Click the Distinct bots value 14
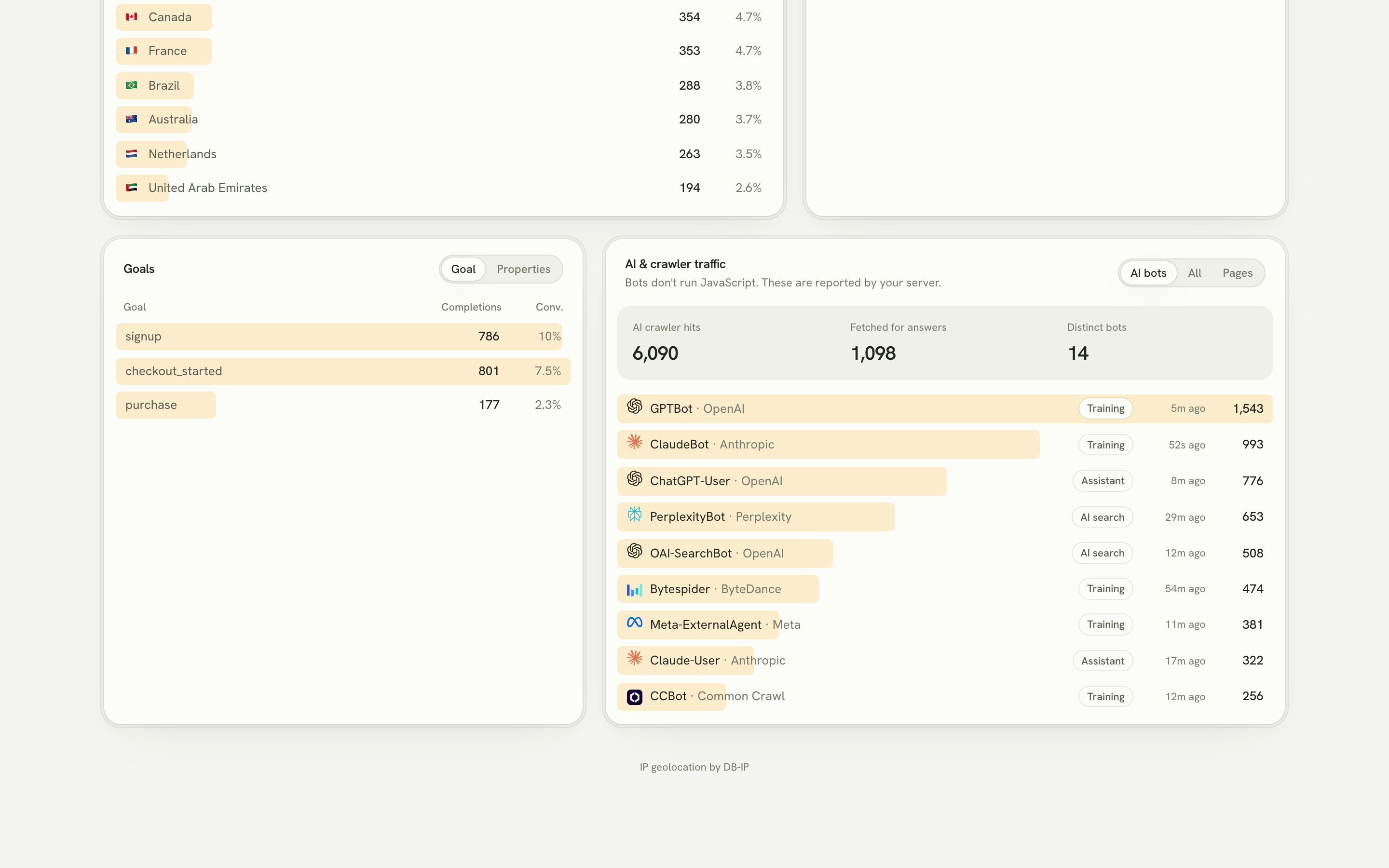The height and width of the screenshot is (868, 1389). pos(1078,353)
